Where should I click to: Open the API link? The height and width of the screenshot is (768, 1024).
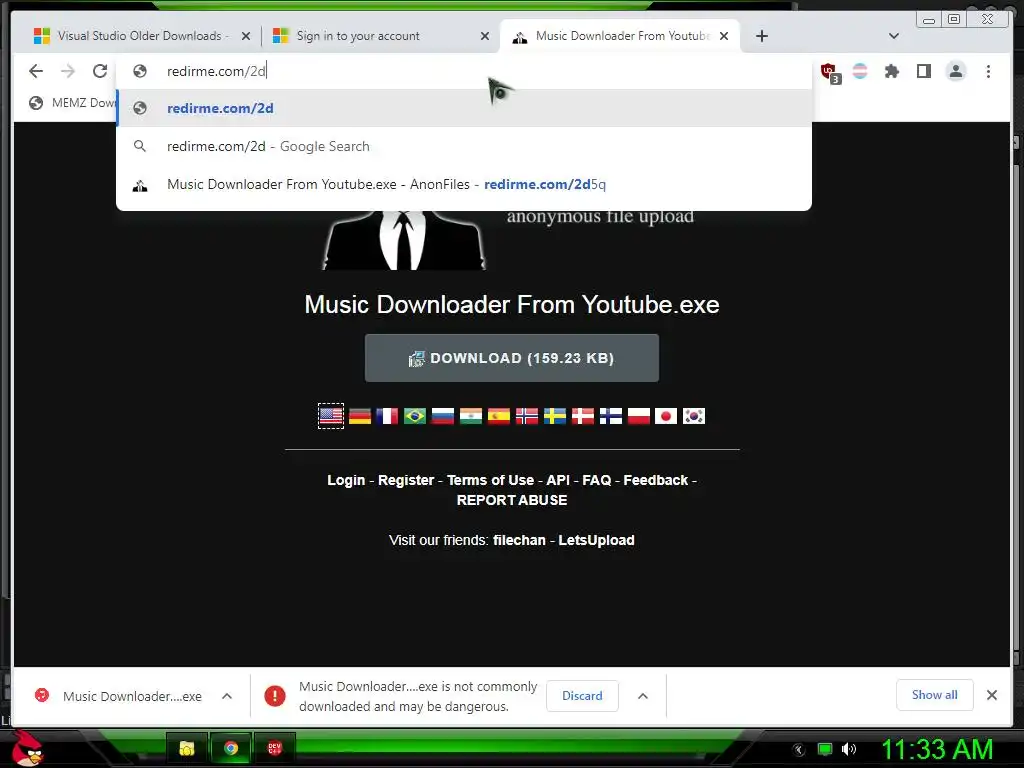558,480
